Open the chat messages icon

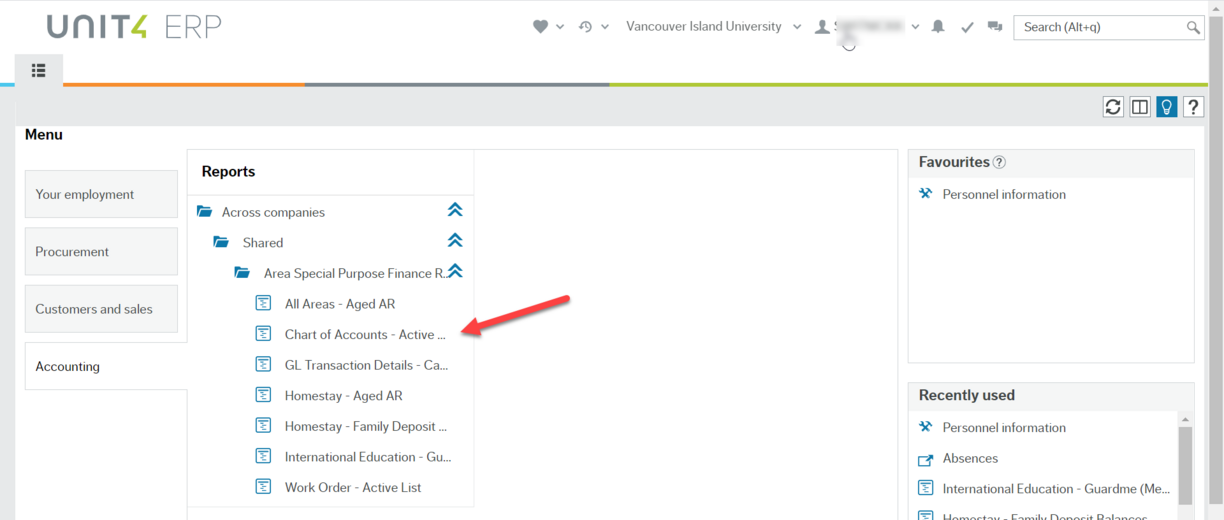pyautogui.click(x=995, y=27)
